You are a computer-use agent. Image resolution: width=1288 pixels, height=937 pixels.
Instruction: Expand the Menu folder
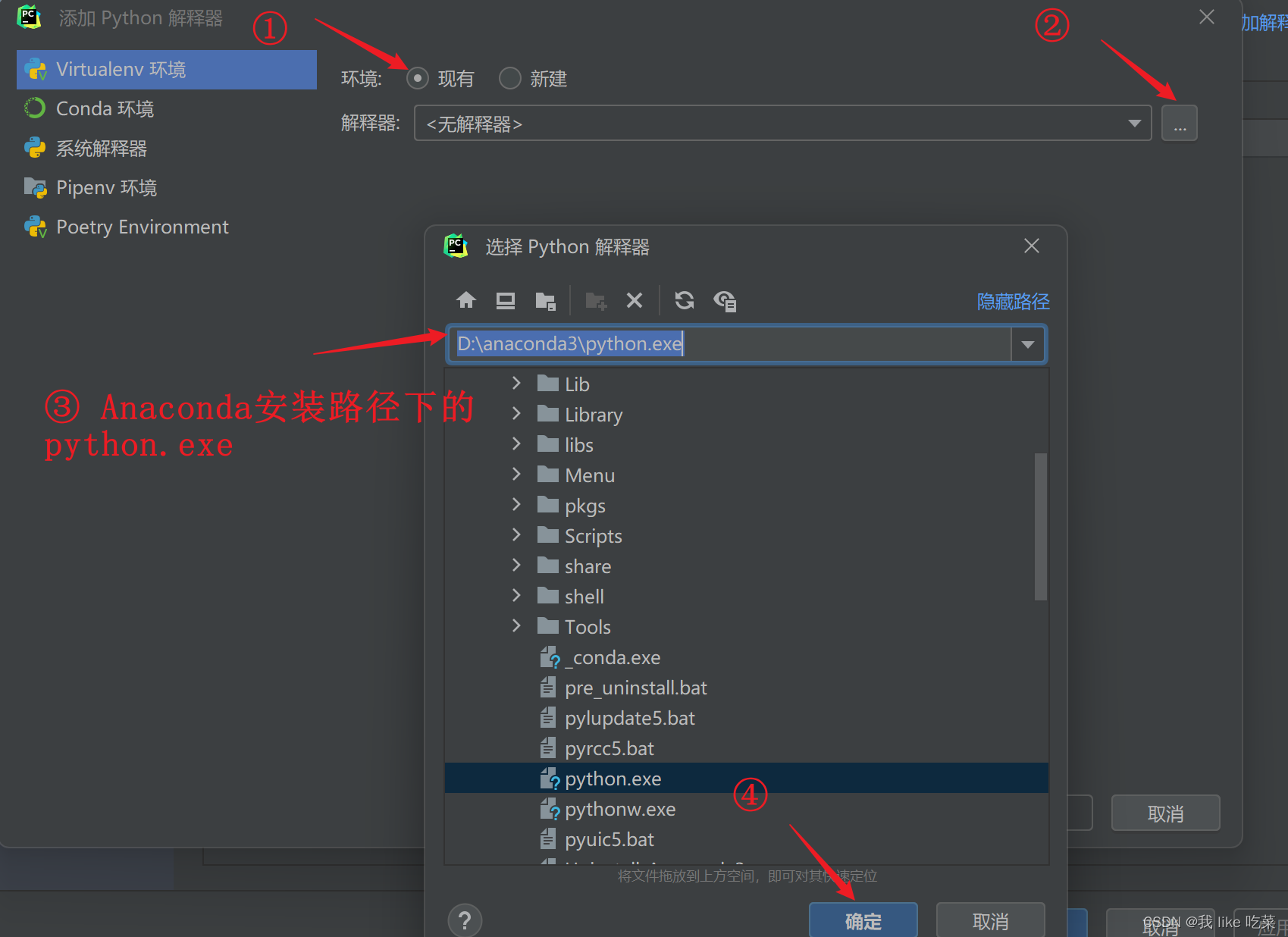(x=516, y=474)
